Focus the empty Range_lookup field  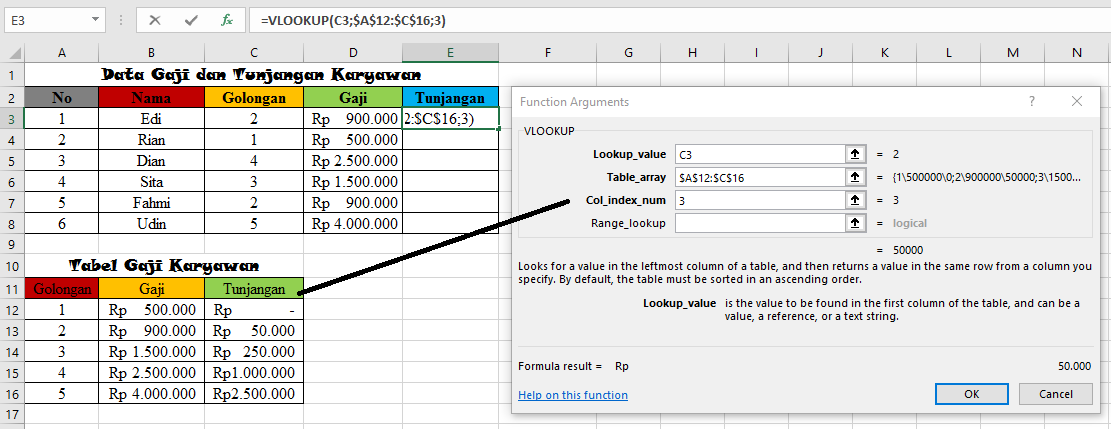coord(760,223)
